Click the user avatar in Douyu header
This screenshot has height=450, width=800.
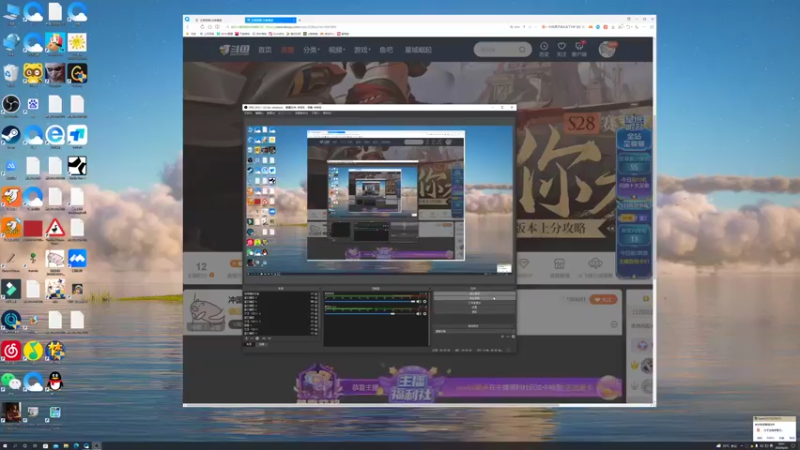click(607, 49)
